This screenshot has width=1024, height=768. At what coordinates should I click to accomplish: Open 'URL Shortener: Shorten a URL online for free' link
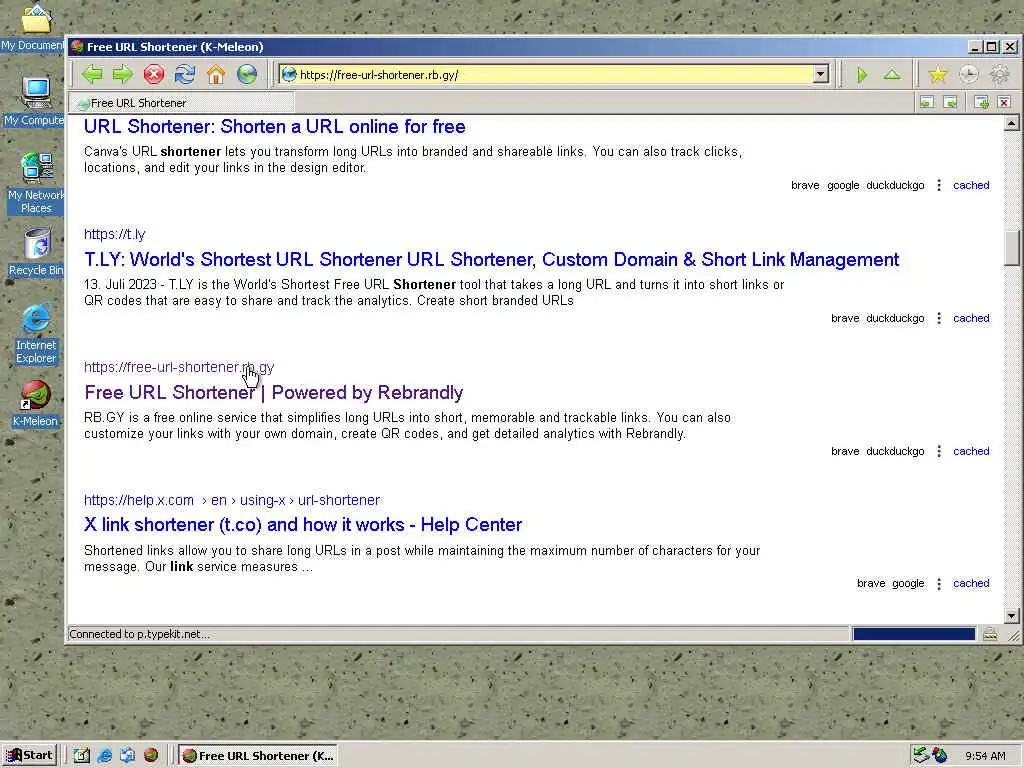pyautogui.click(x=274, y=127)
